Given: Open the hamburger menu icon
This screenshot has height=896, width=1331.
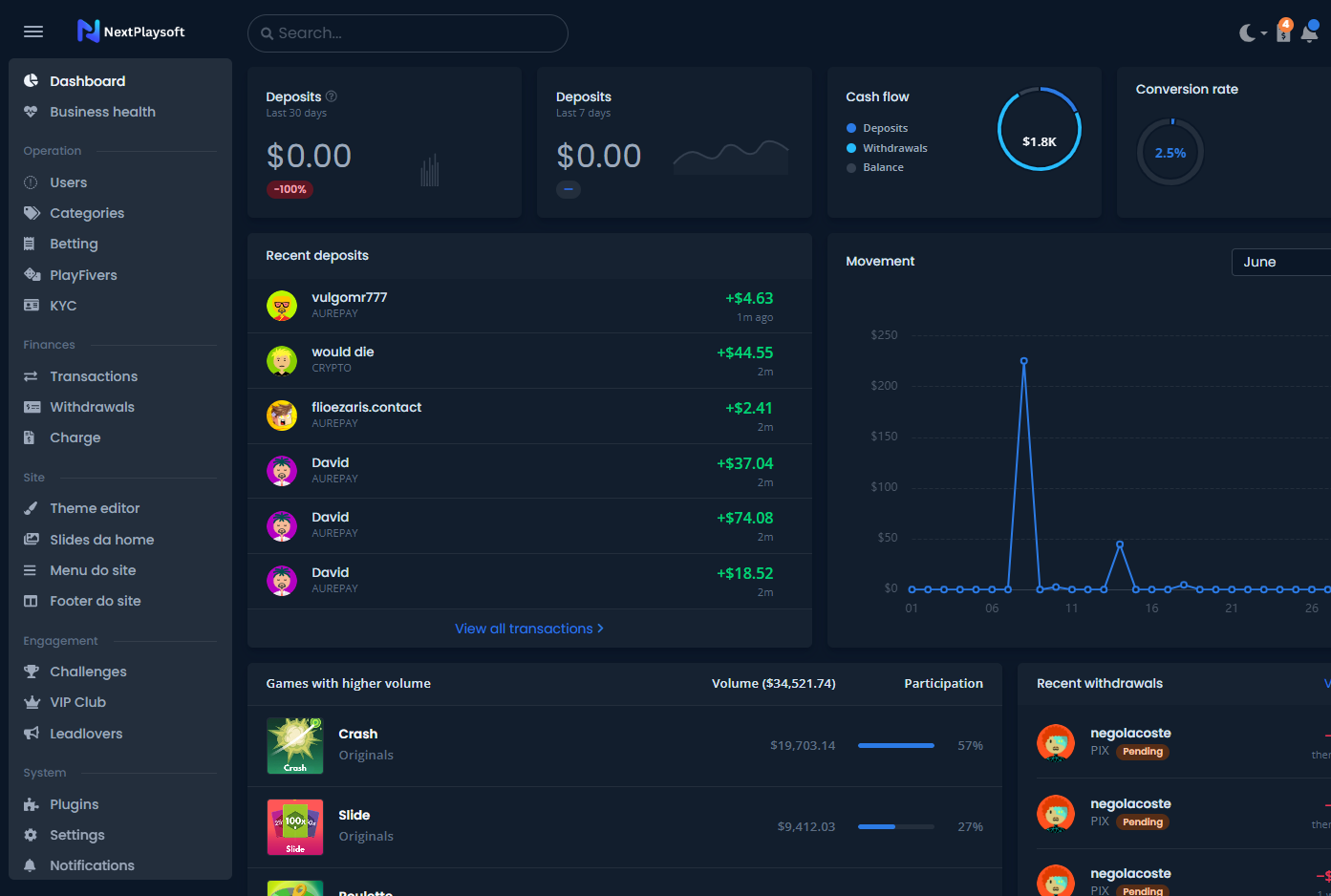Looking at the screenshot, I should click(33, 32).
